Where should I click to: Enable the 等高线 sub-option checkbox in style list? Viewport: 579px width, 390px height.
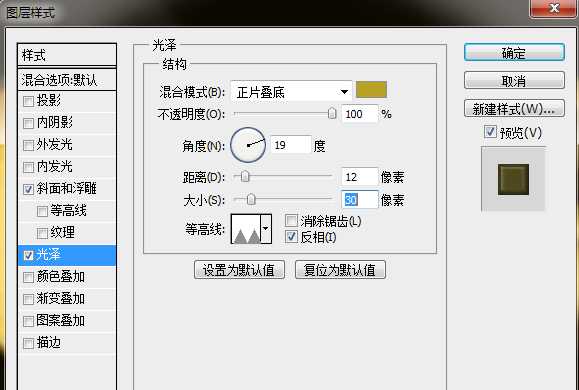tap(42, 211)
